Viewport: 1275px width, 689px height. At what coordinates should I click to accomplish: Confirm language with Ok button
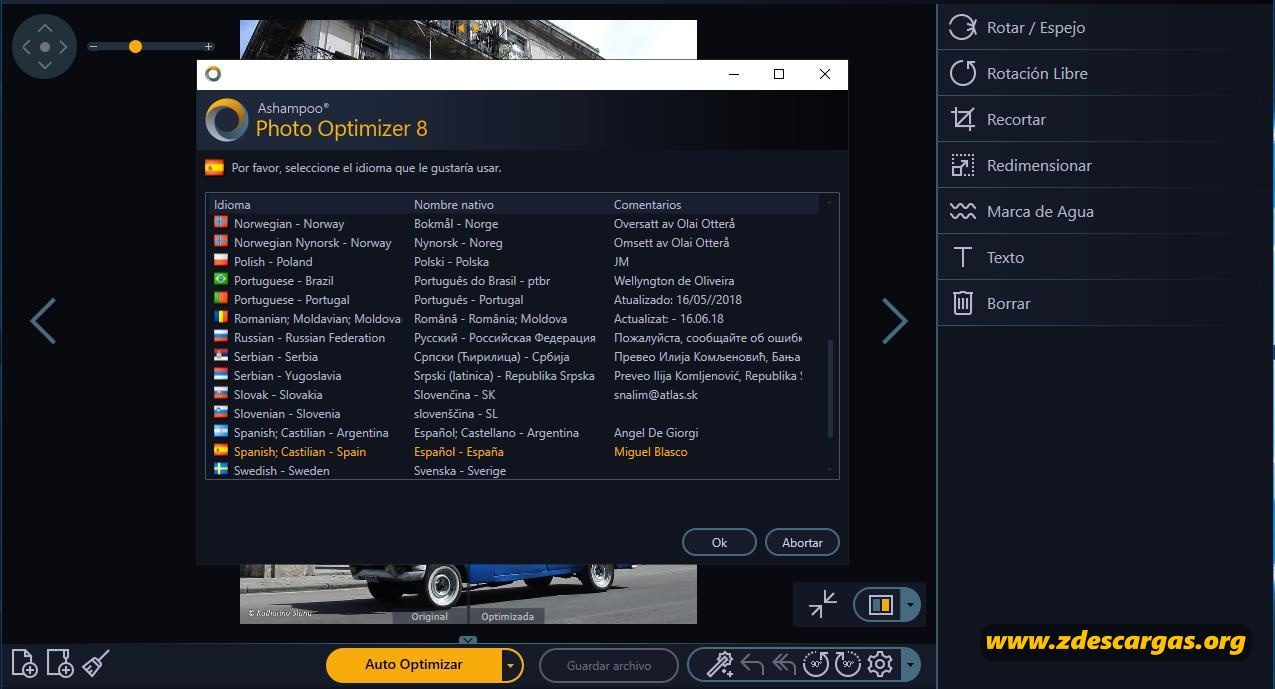(719, 542)
